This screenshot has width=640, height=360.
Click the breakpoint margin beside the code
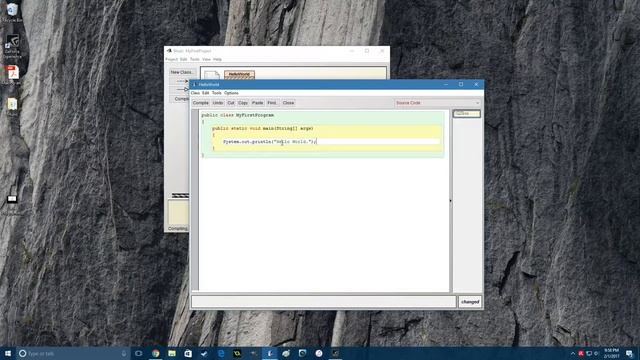[195, 200]
